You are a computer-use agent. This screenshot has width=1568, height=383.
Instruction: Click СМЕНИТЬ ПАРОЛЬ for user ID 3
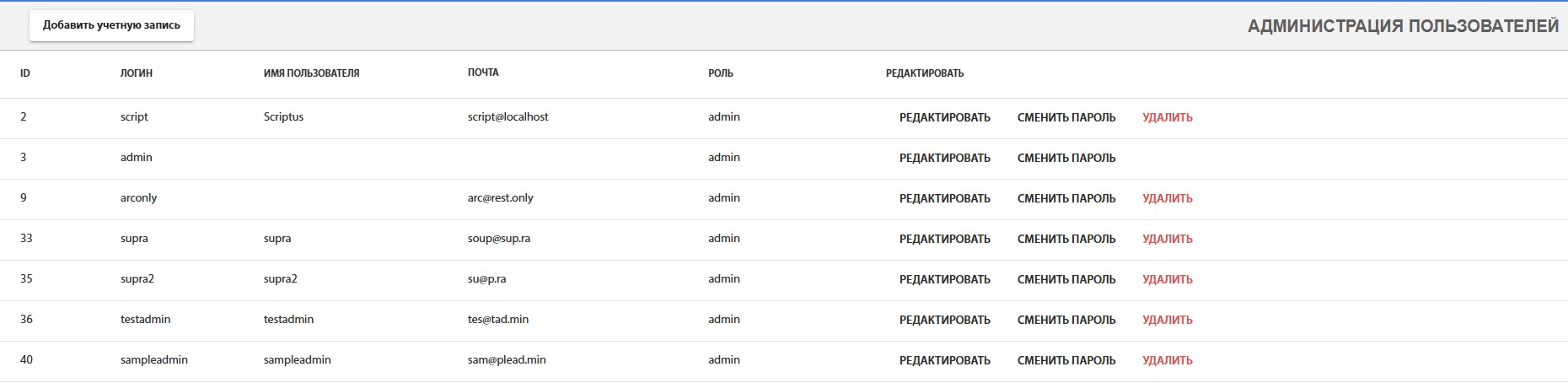coord(1066,159)
